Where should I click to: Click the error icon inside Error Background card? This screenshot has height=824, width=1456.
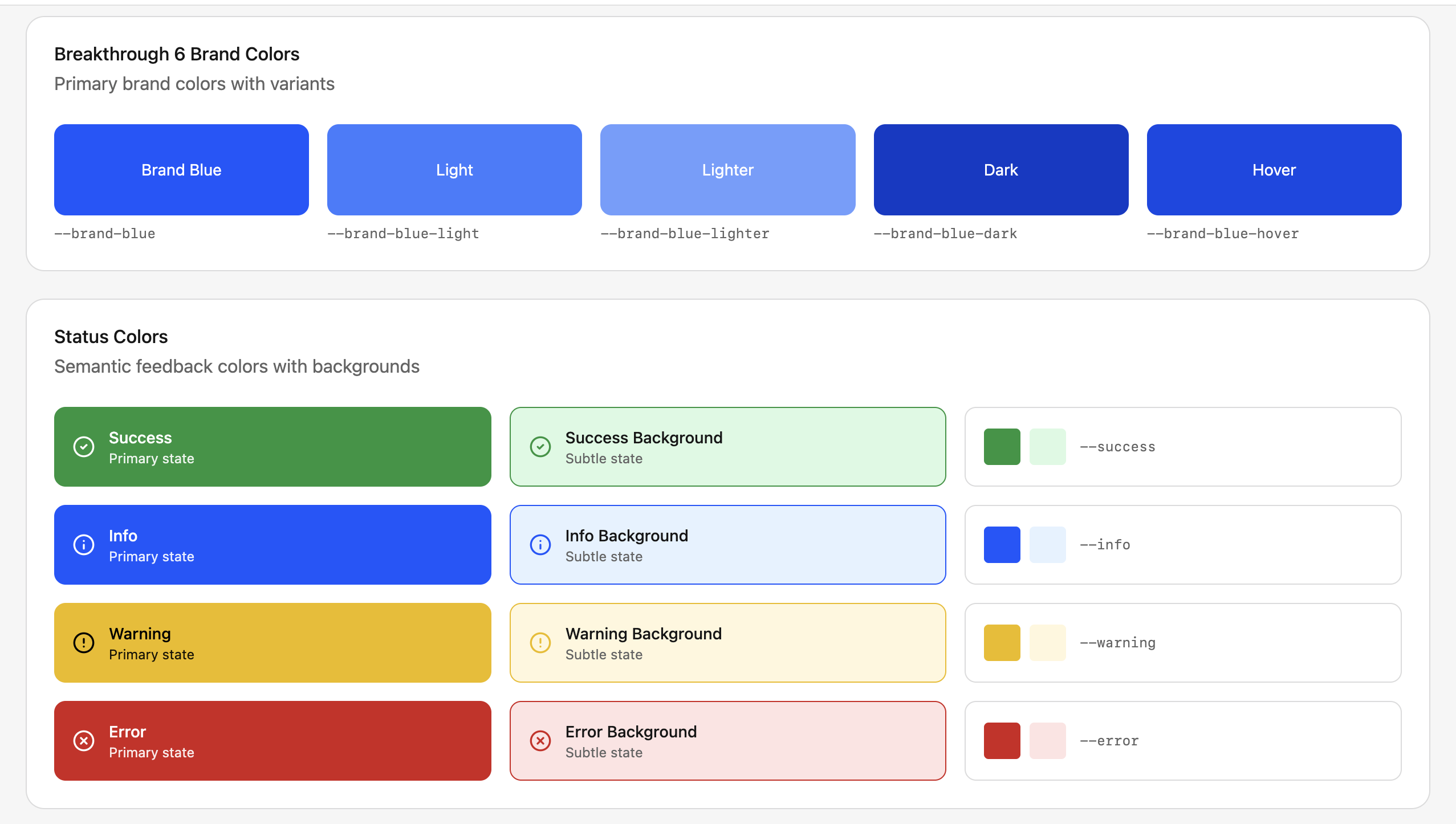540,740
